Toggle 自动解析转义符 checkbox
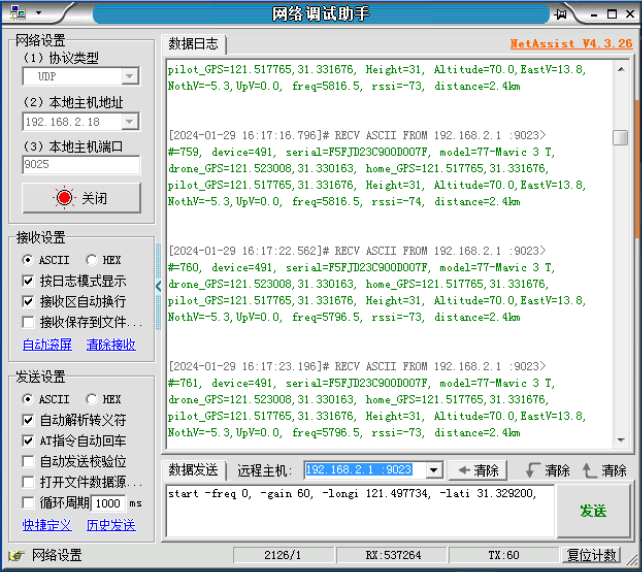This screenshot has width=643, height=572. (28, 420)
